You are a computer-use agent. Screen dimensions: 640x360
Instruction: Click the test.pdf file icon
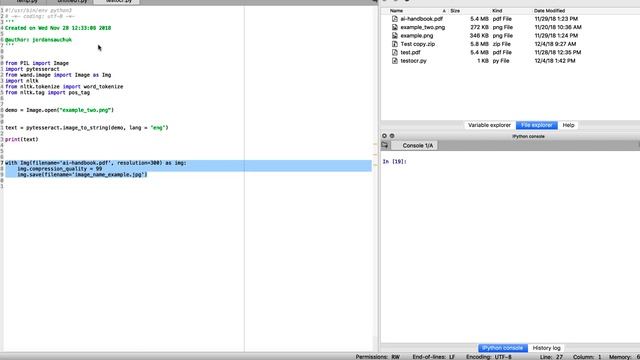point(394,52)
